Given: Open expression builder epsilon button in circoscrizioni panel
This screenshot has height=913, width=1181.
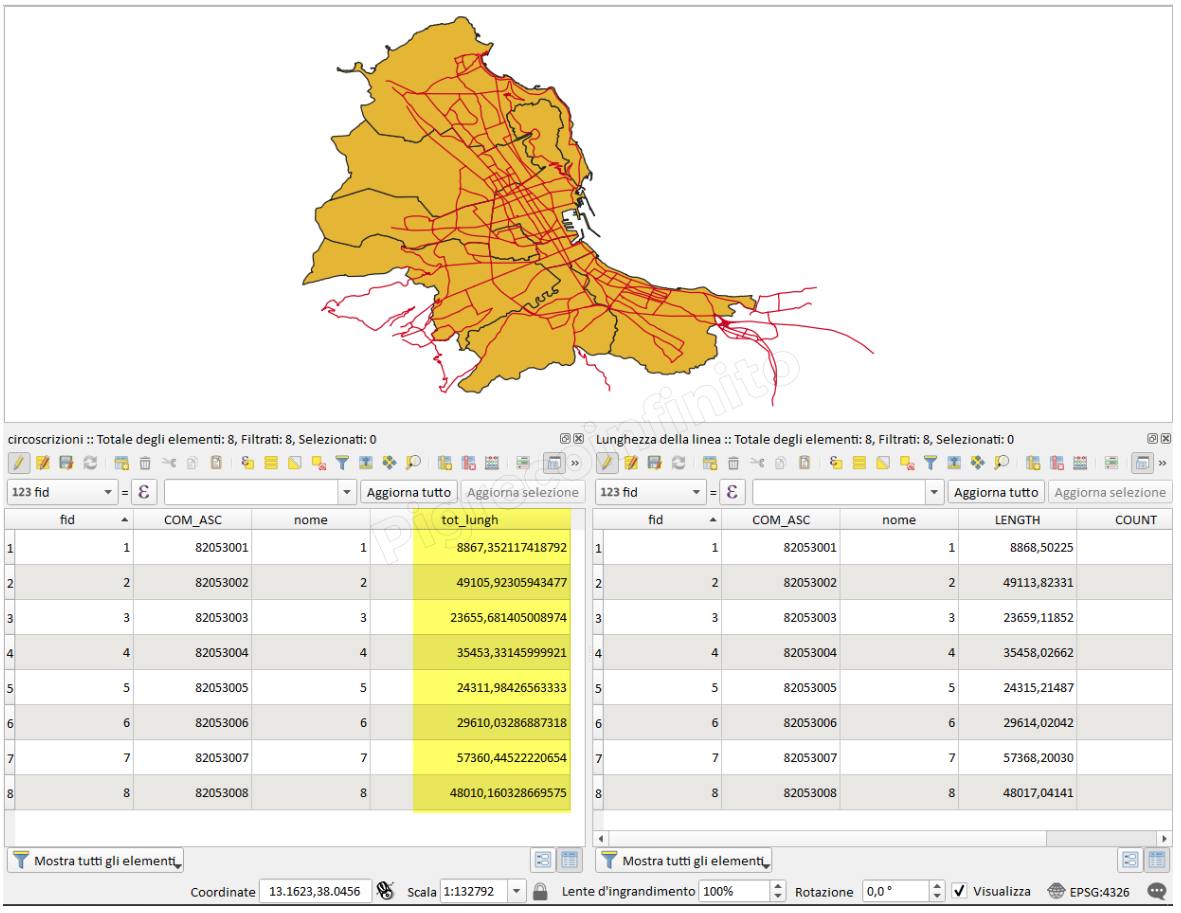Looking at the screenshot, I should [x=144, y=492].
